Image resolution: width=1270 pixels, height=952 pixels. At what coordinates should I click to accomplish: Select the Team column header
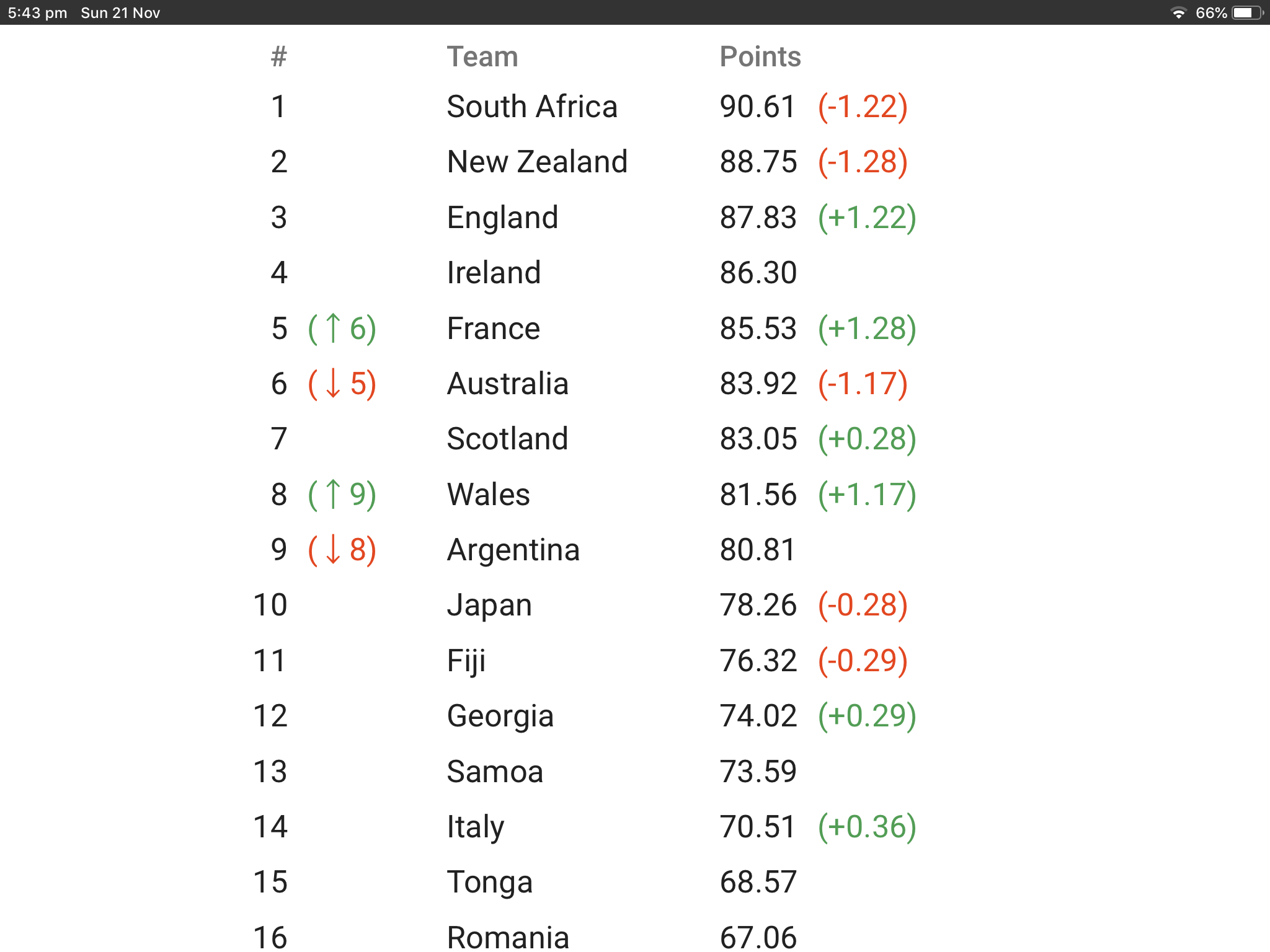(x=482, y=57)
